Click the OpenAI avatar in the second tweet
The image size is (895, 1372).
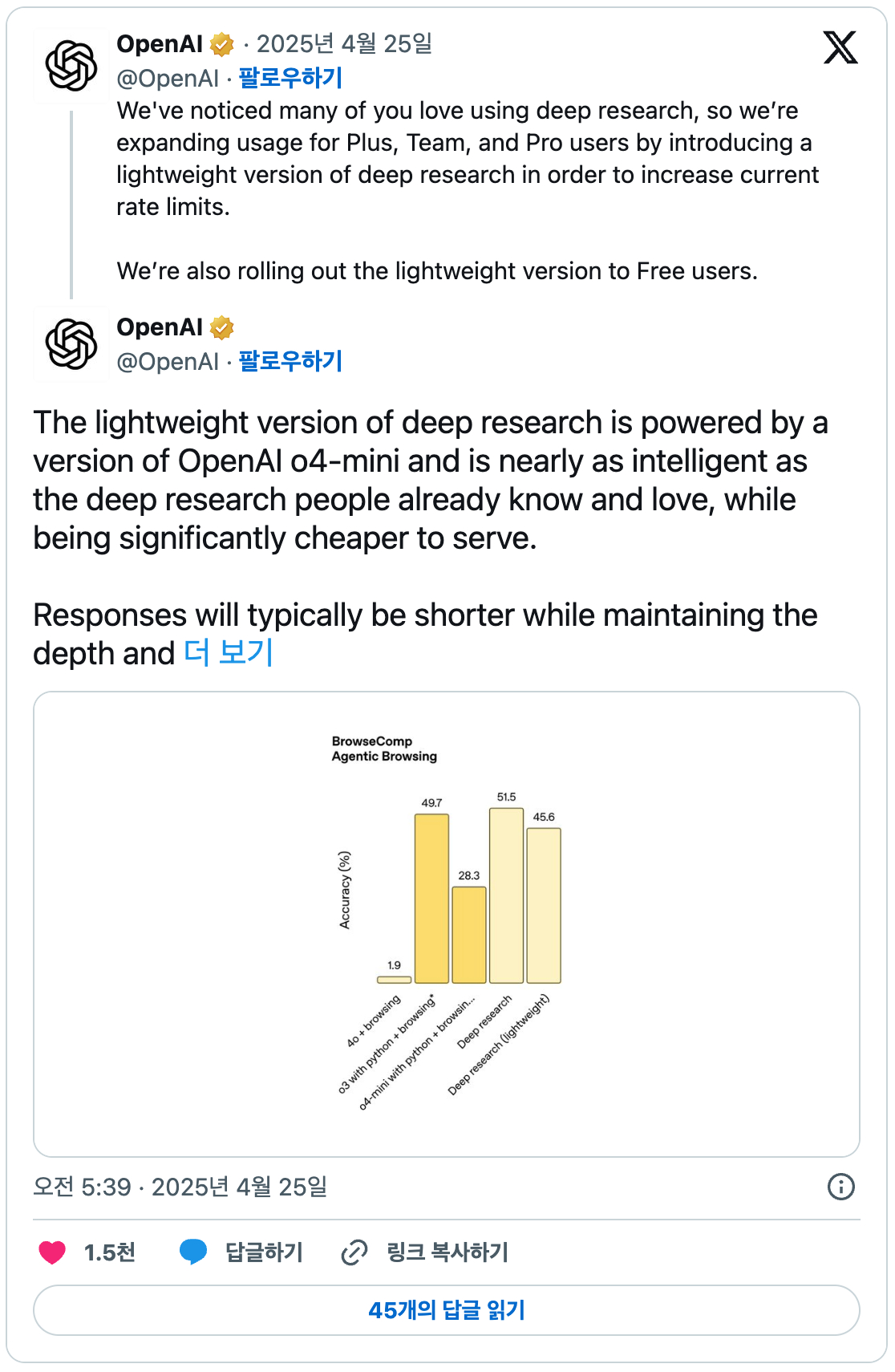pos(71,344)
